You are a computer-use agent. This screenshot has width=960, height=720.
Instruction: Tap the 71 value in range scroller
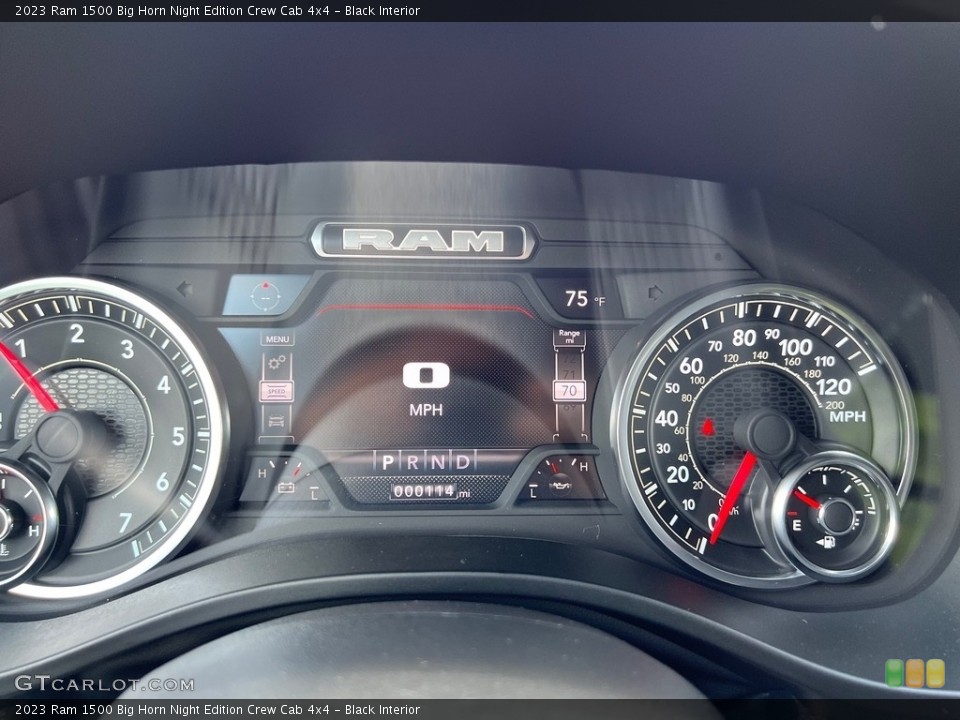pos(569,373)
